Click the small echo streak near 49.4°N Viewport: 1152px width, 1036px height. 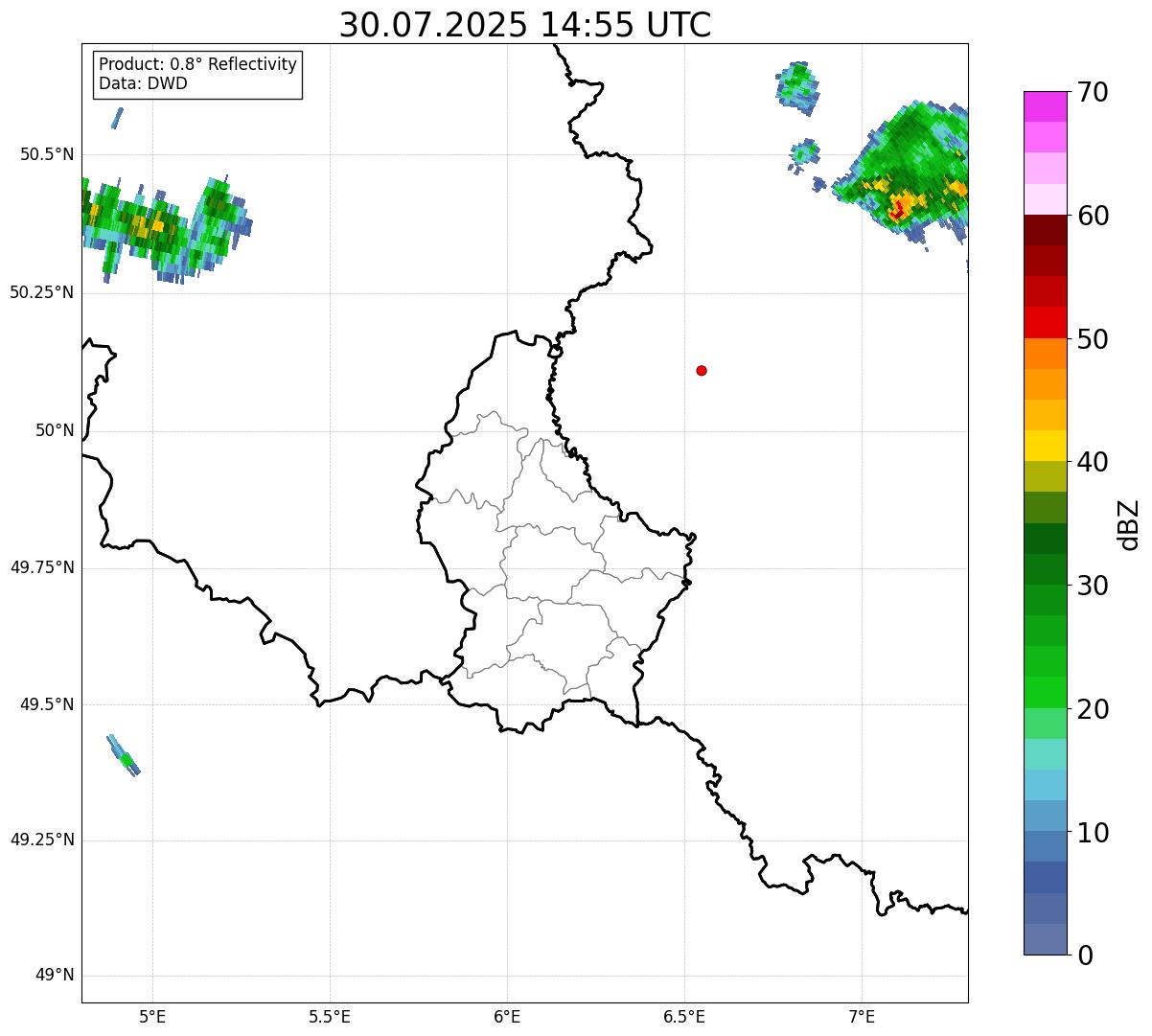coord(124,755)
